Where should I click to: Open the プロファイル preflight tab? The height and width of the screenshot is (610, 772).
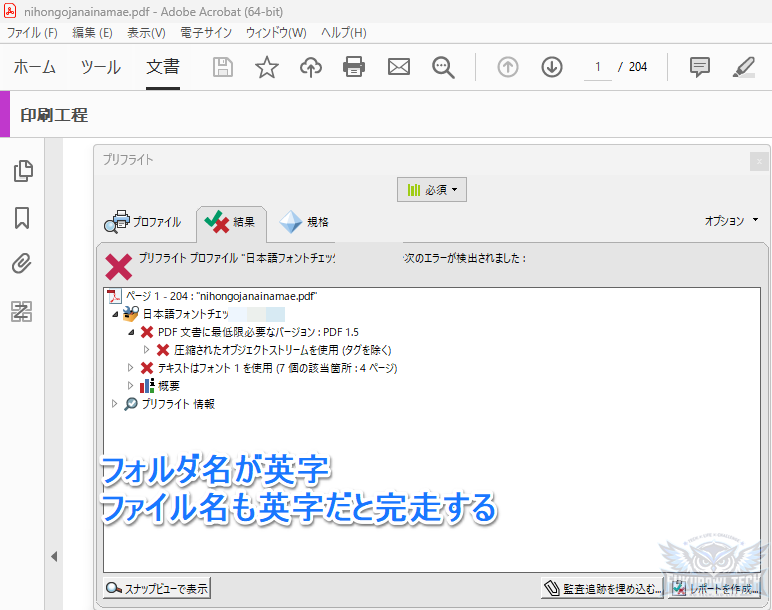143,222
